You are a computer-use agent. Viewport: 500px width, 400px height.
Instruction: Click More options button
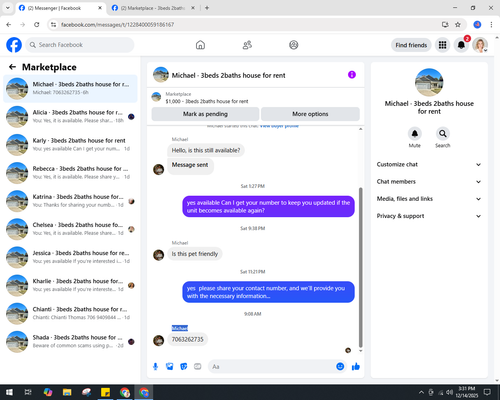(x=310, y=114)
